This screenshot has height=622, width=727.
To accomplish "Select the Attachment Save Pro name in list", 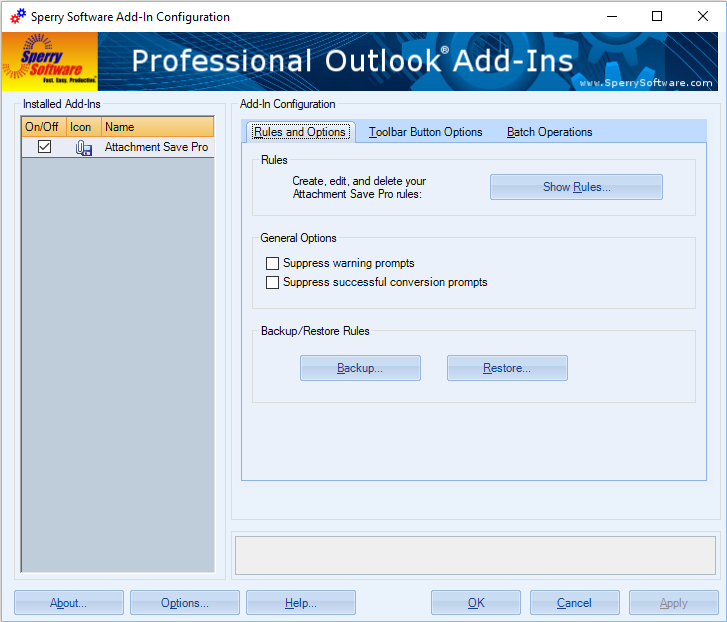I will (156, 147).
